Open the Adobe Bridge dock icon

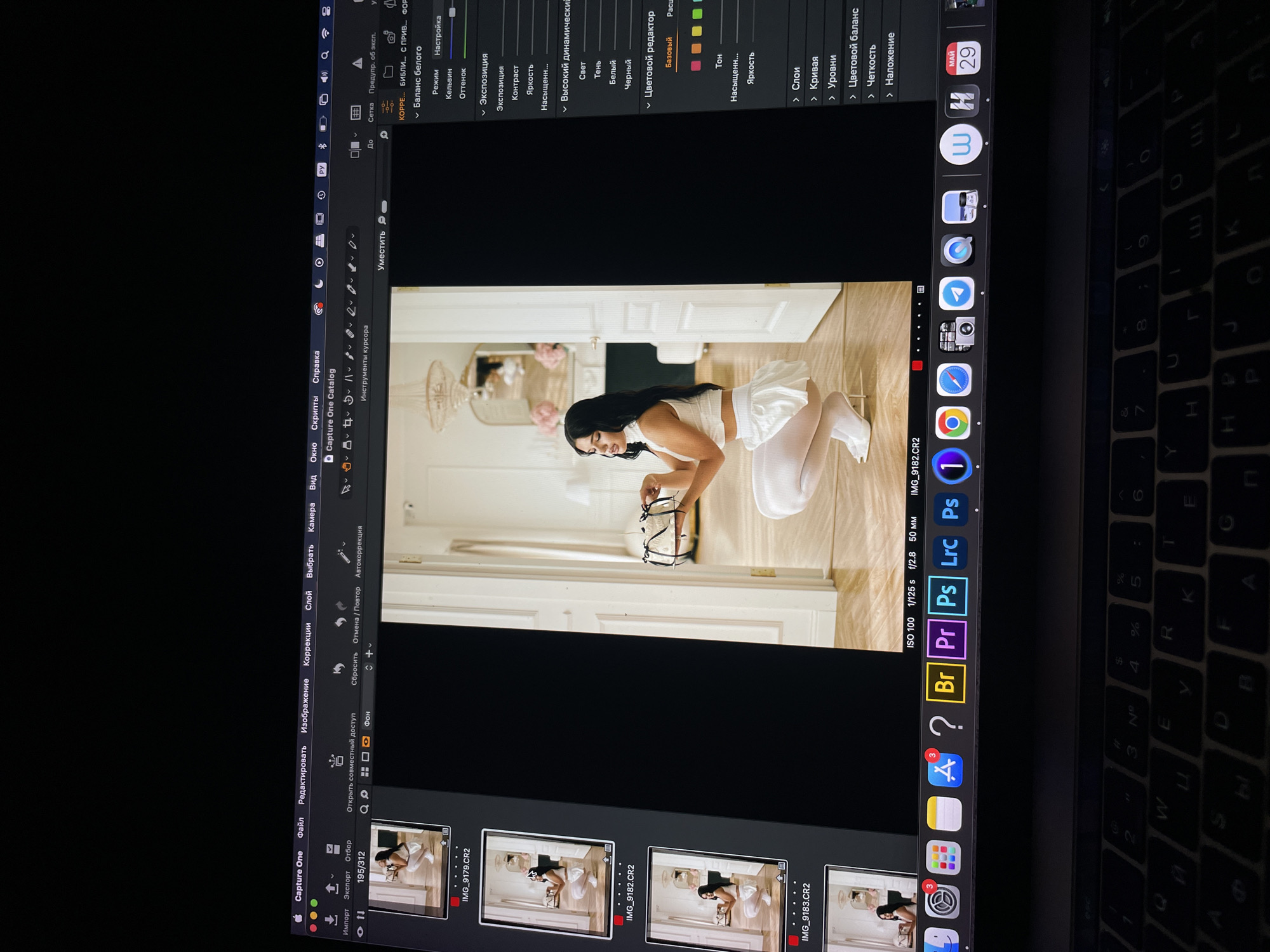pyautogui.click(x=945, y=682)
